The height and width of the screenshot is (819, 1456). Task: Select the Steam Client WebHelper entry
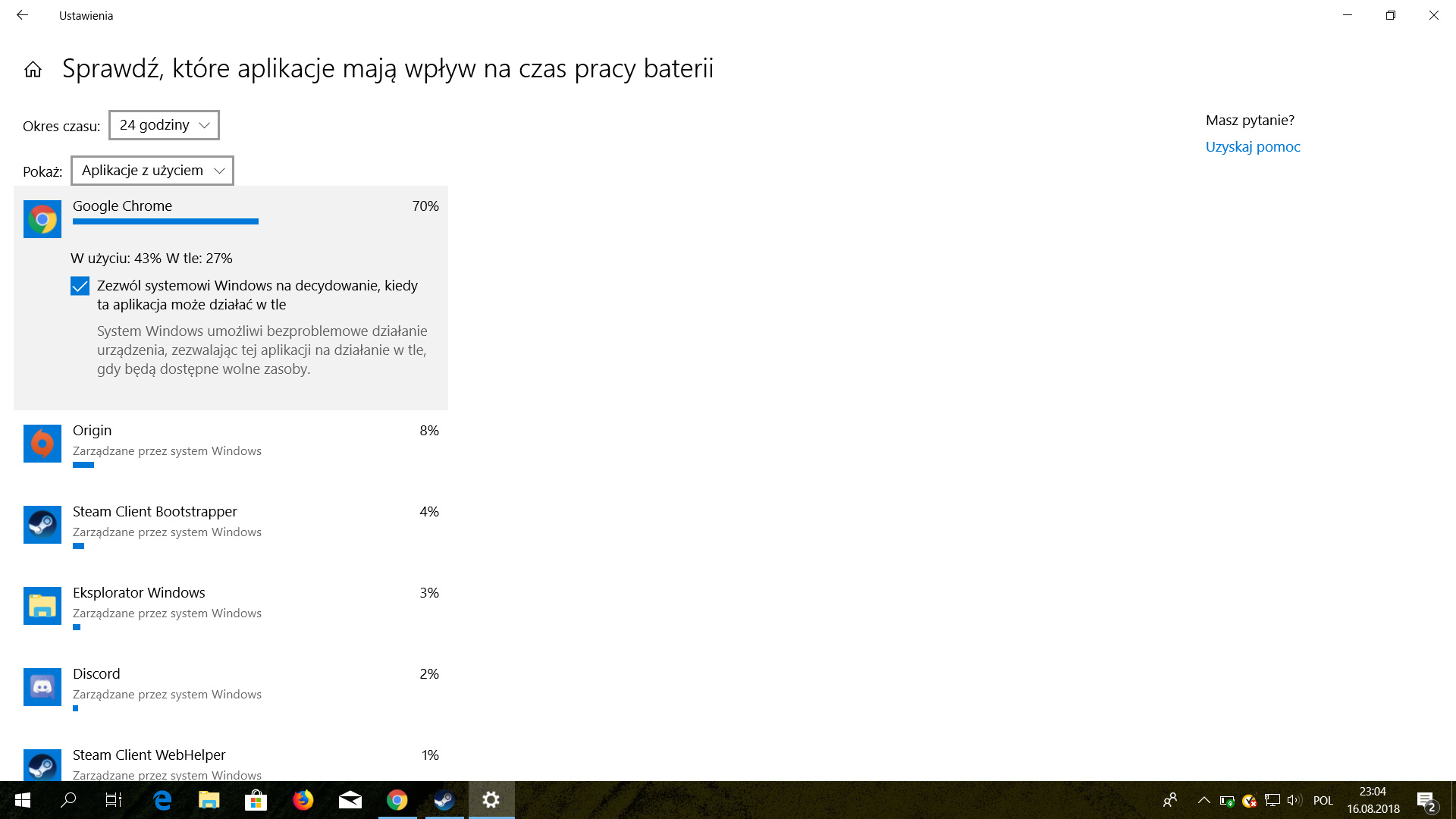tap(149, 755)
